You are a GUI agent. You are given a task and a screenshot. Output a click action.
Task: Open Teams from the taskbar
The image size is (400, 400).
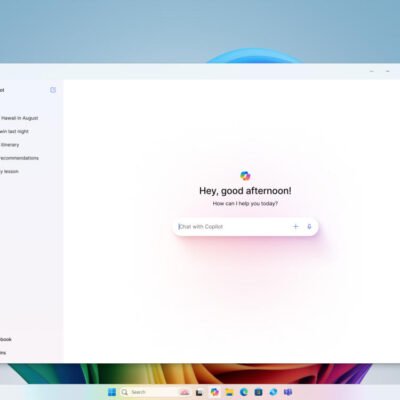click(288, 392)
